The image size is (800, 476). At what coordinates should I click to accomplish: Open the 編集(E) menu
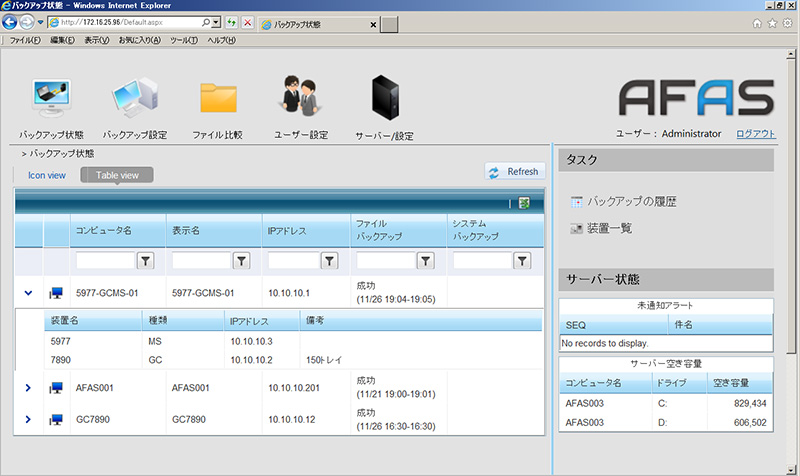62,40
